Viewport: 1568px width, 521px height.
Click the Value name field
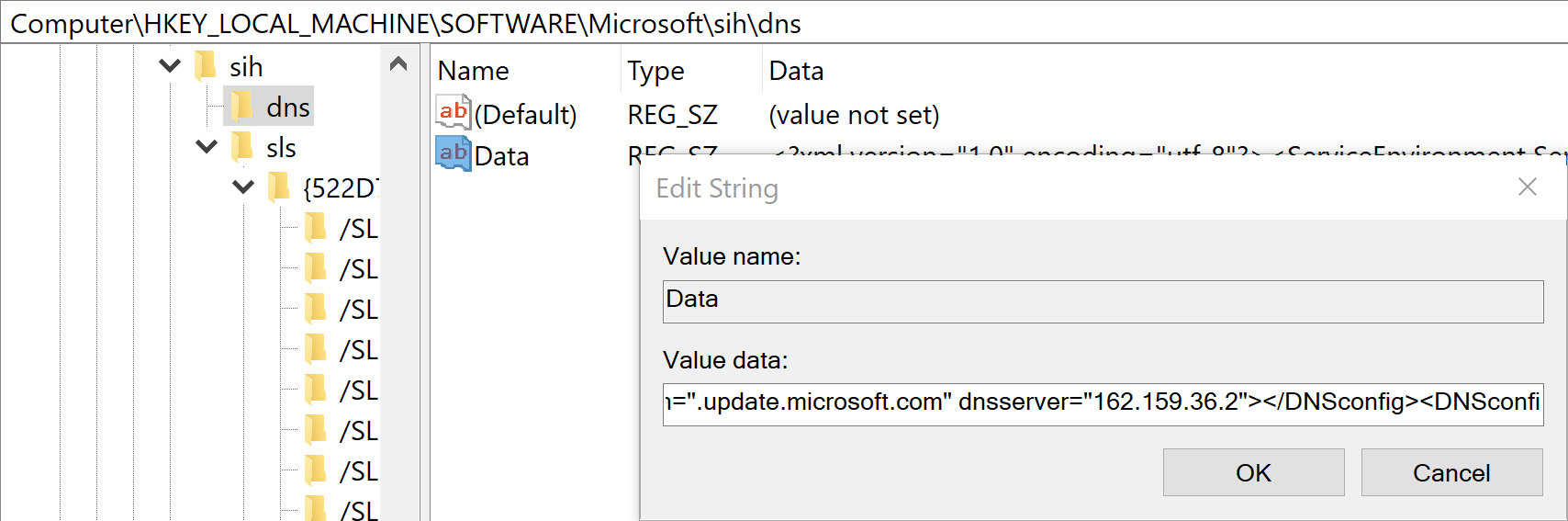click(1102, 300)
